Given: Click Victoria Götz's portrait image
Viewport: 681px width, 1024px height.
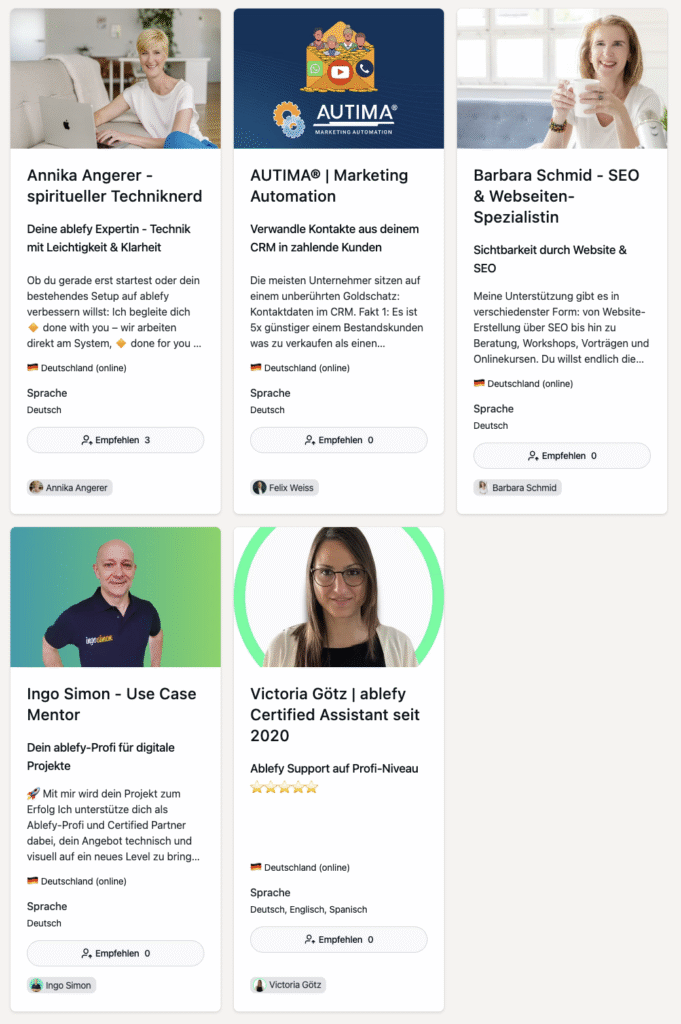Looking at the screenshot, I should (339, 597).
